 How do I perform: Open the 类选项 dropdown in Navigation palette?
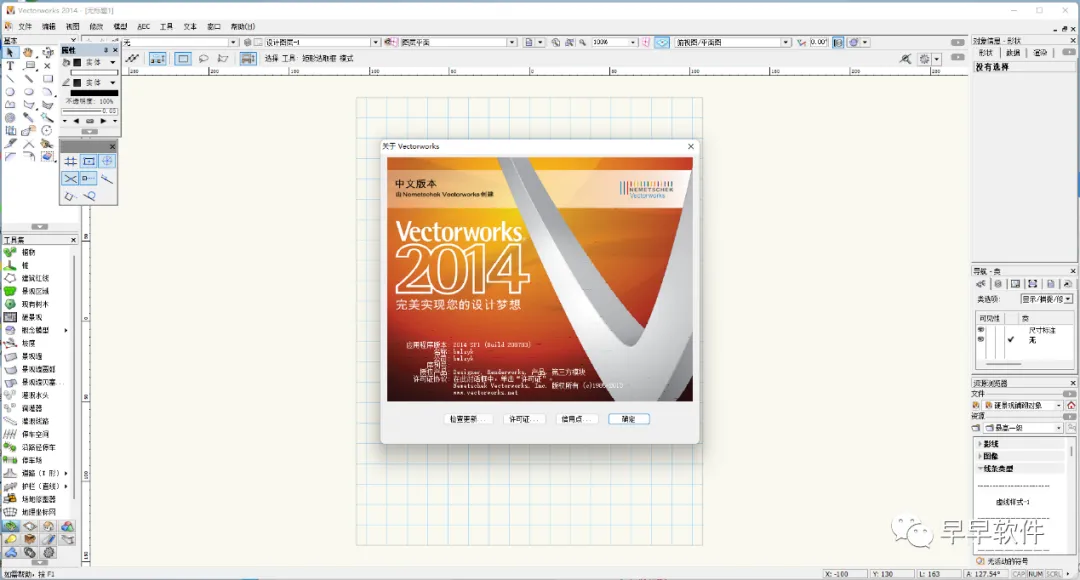1046,299
